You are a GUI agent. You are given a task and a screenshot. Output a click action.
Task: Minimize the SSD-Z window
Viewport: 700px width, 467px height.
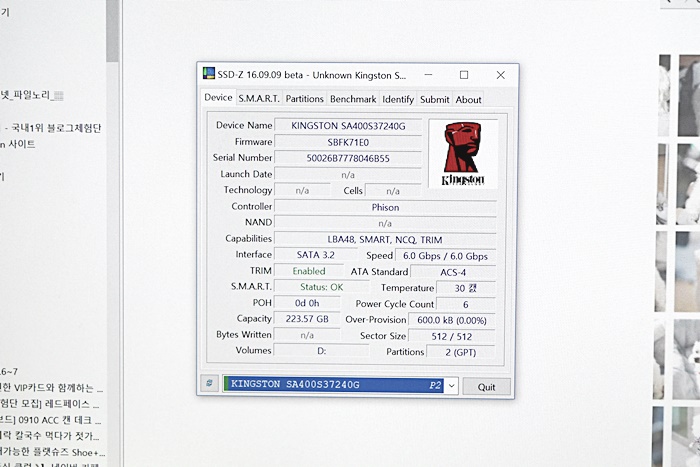[428, 75]
